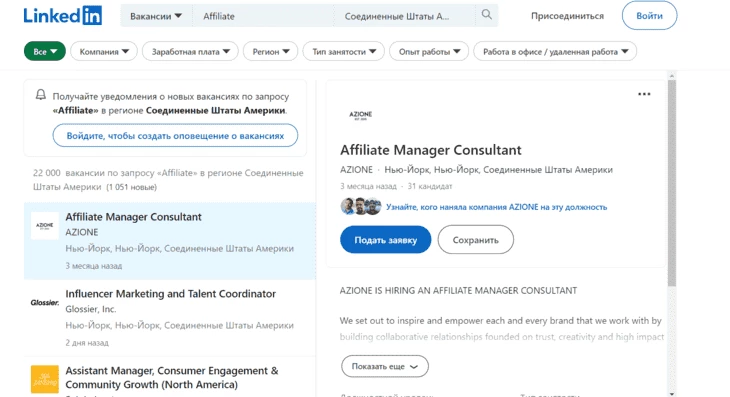Open the three-dots job options menu
730x397 pixels.
pos(644,94)
